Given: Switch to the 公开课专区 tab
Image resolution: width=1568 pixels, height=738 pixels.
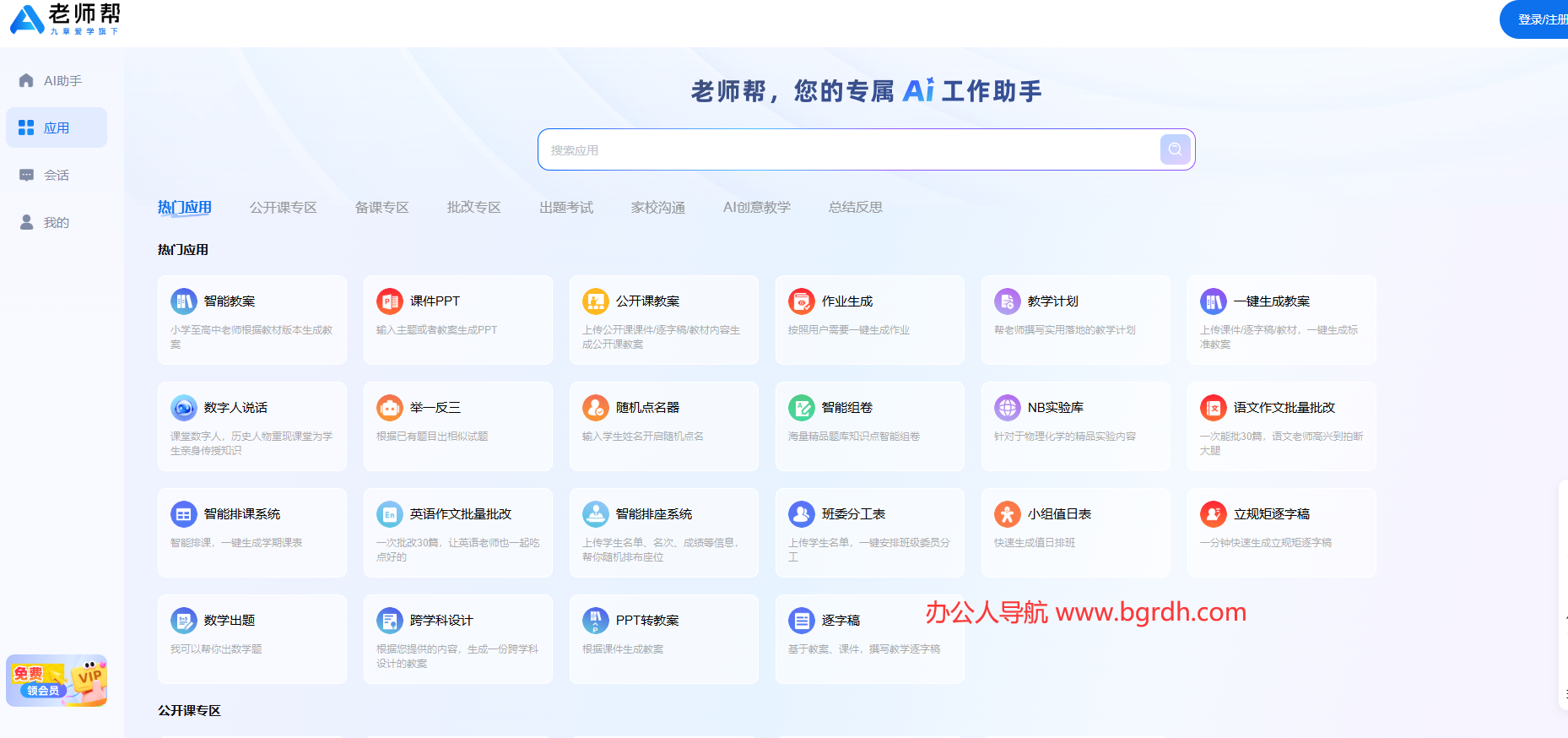Looking at the screenshot, I should [x=283, y=208].
